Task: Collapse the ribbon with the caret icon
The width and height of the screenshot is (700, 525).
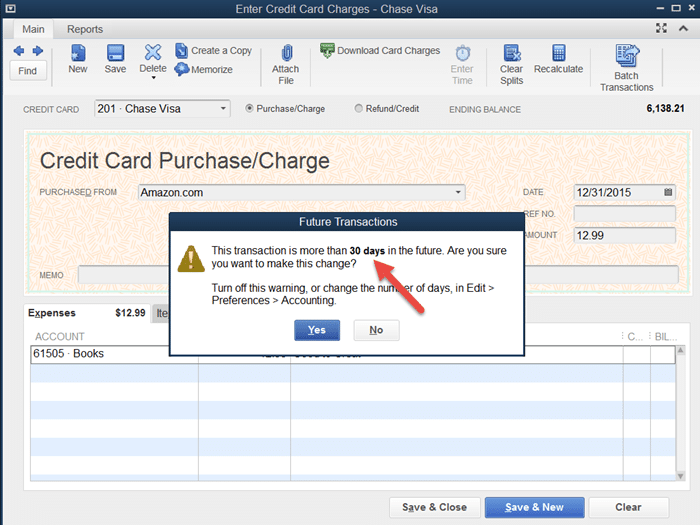Action: coord(683,28)
